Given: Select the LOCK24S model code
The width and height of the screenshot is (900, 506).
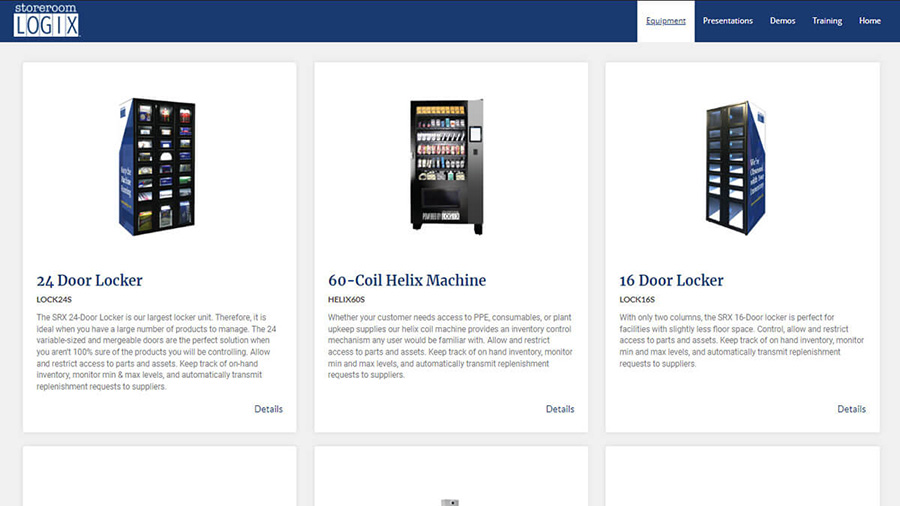Looking at the screenshot, I should click(x=54, y=299).
